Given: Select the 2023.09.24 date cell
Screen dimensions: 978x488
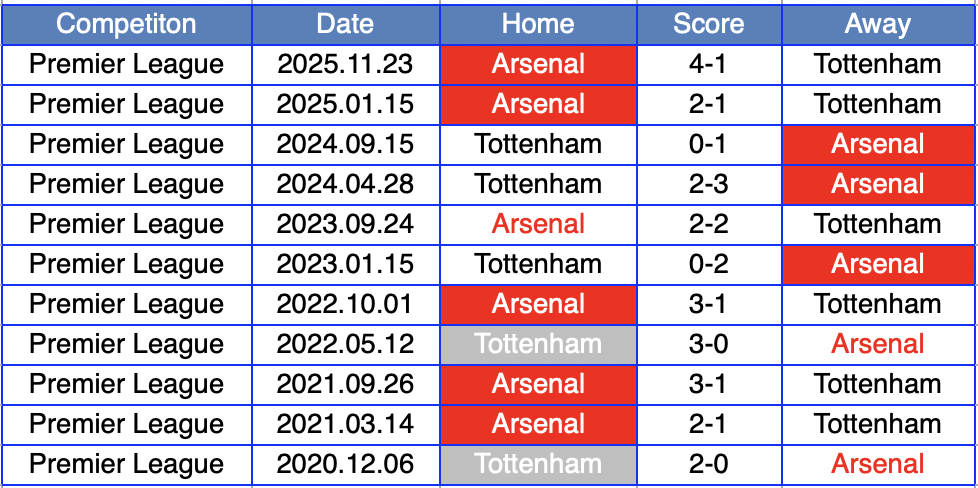Looking at the screenshot, I should 345,224.
